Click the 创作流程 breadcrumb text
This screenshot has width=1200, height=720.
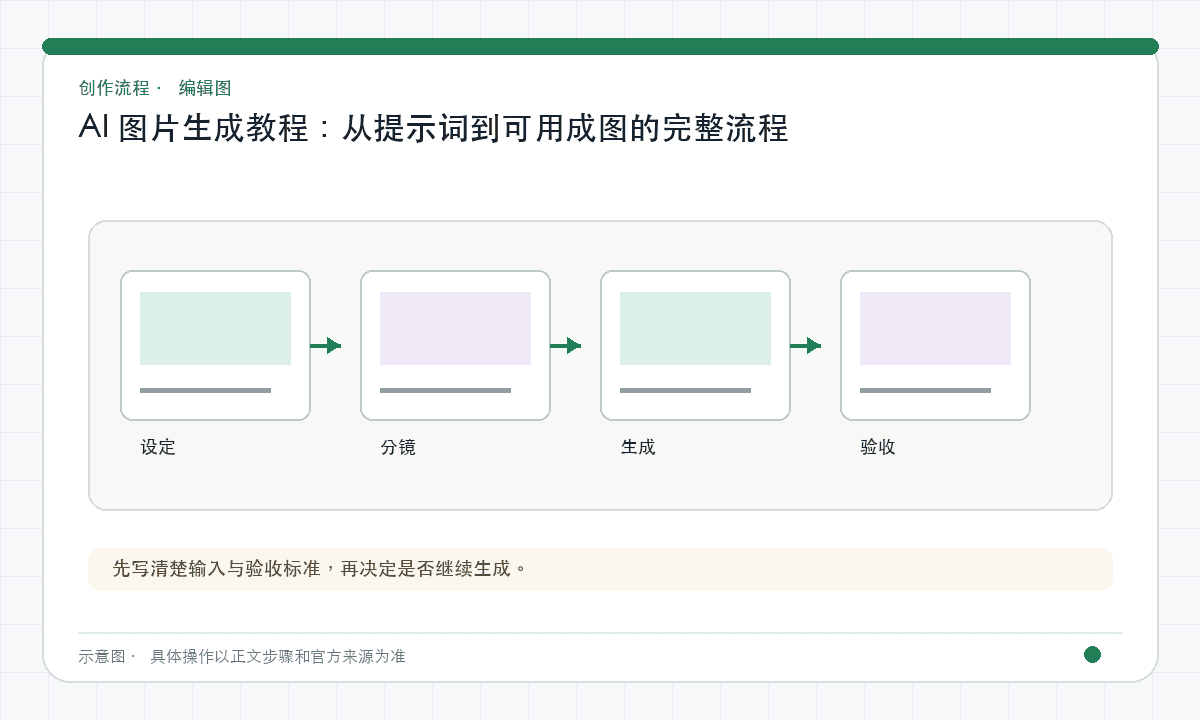pos(114,88)
